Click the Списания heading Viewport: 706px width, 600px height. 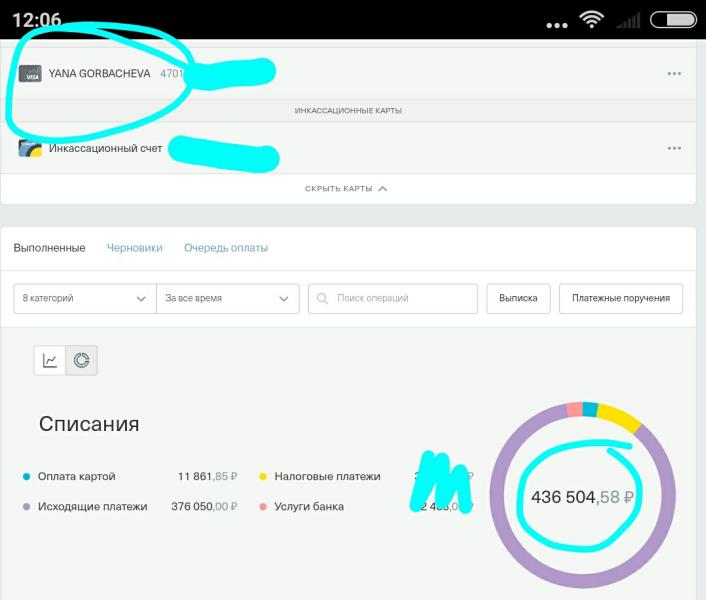tap(89, 424)
